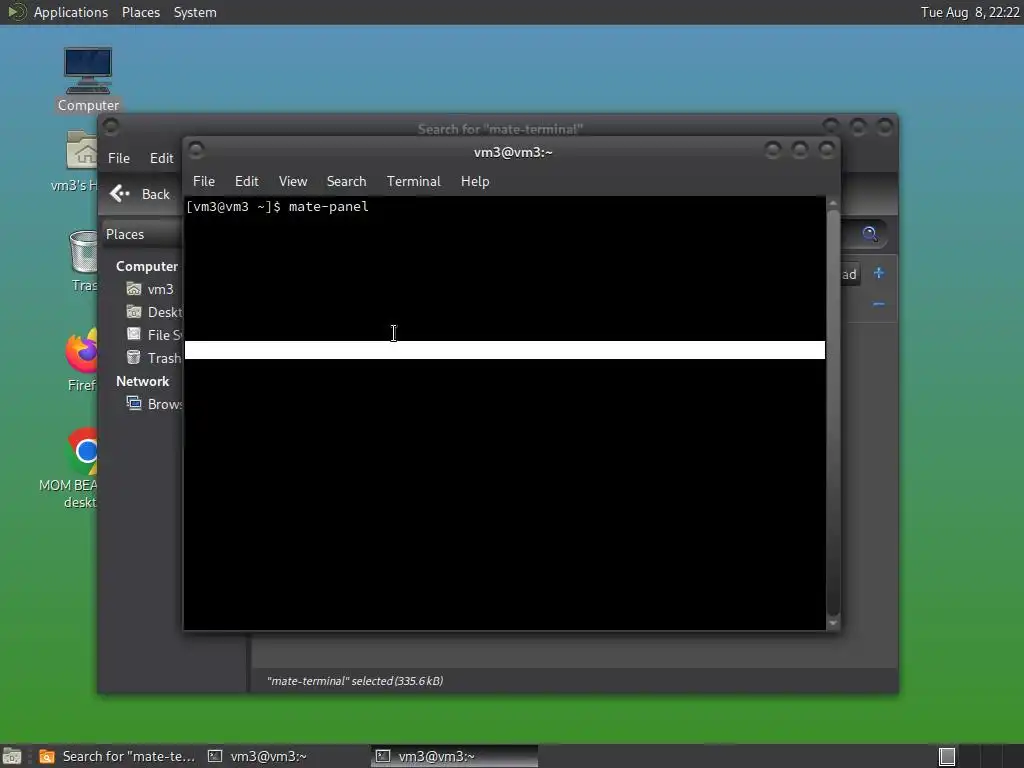Click scroll-up arrow of terminal scrollbar
This screenshot has height=768, width=1024.
point(833,203)
